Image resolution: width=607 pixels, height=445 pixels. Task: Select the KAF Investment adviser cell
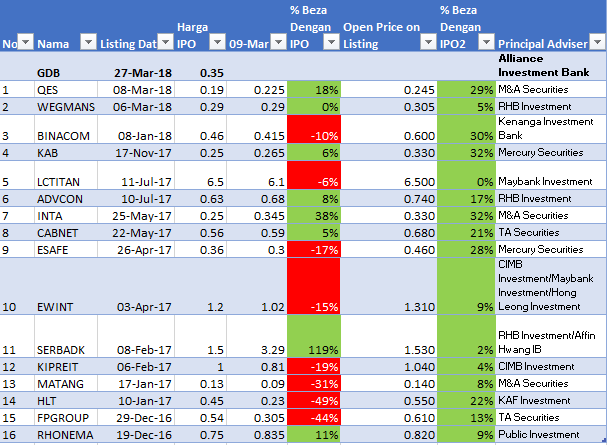551,400
